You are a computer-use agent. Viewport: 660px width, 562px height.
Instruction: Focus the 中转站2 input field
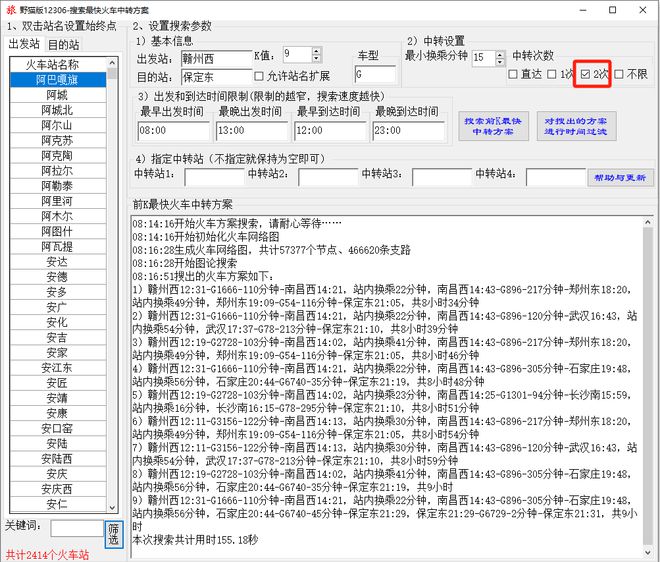click(328, 177)
